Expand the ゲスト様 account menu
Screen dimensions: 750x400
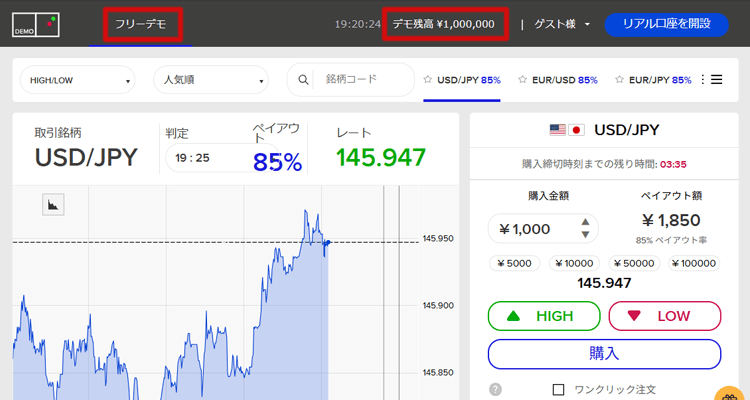pyautogui.click(x=562, y=24)
